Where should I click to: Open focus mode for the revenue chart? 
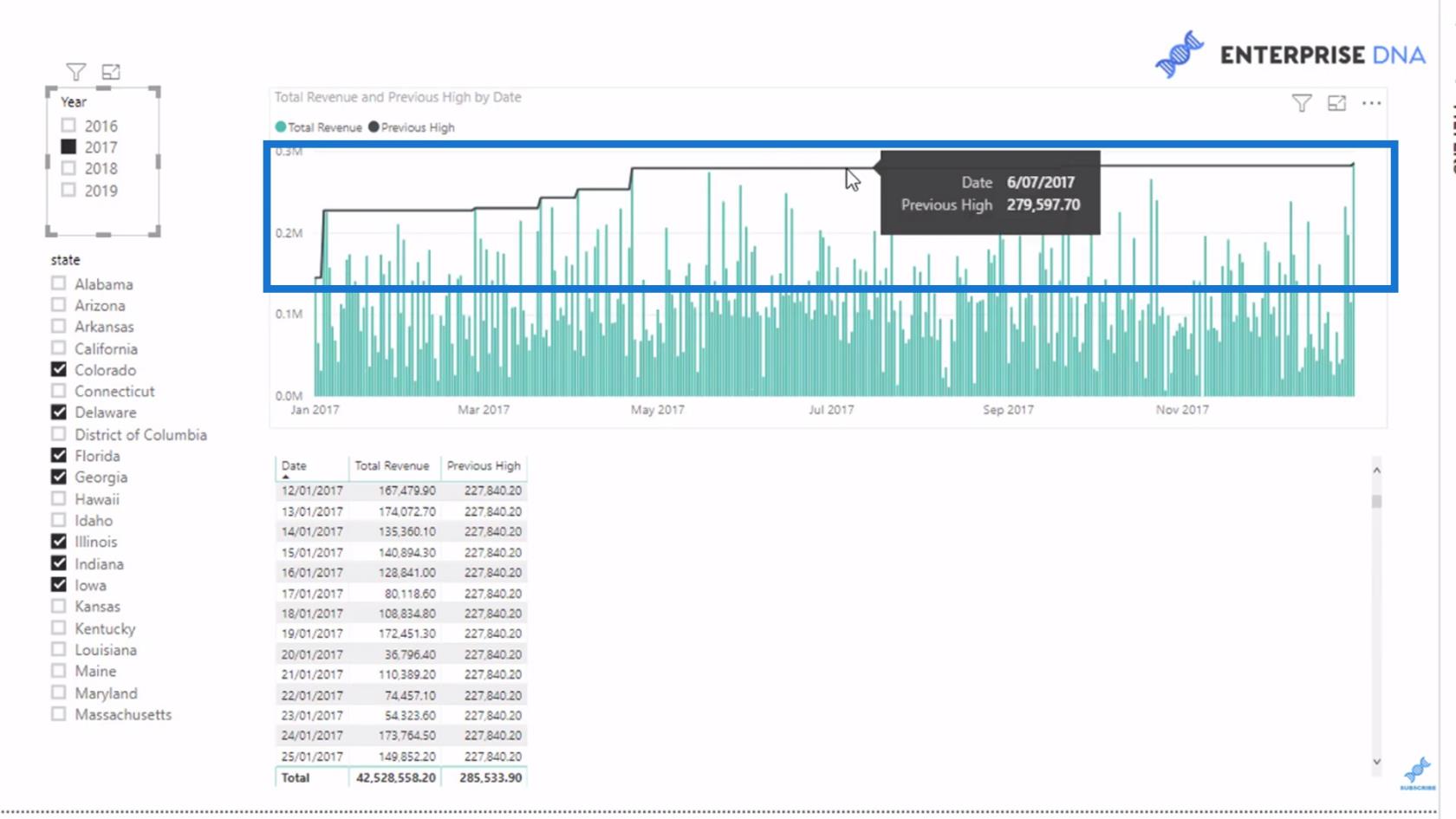tap(1336, 103)
